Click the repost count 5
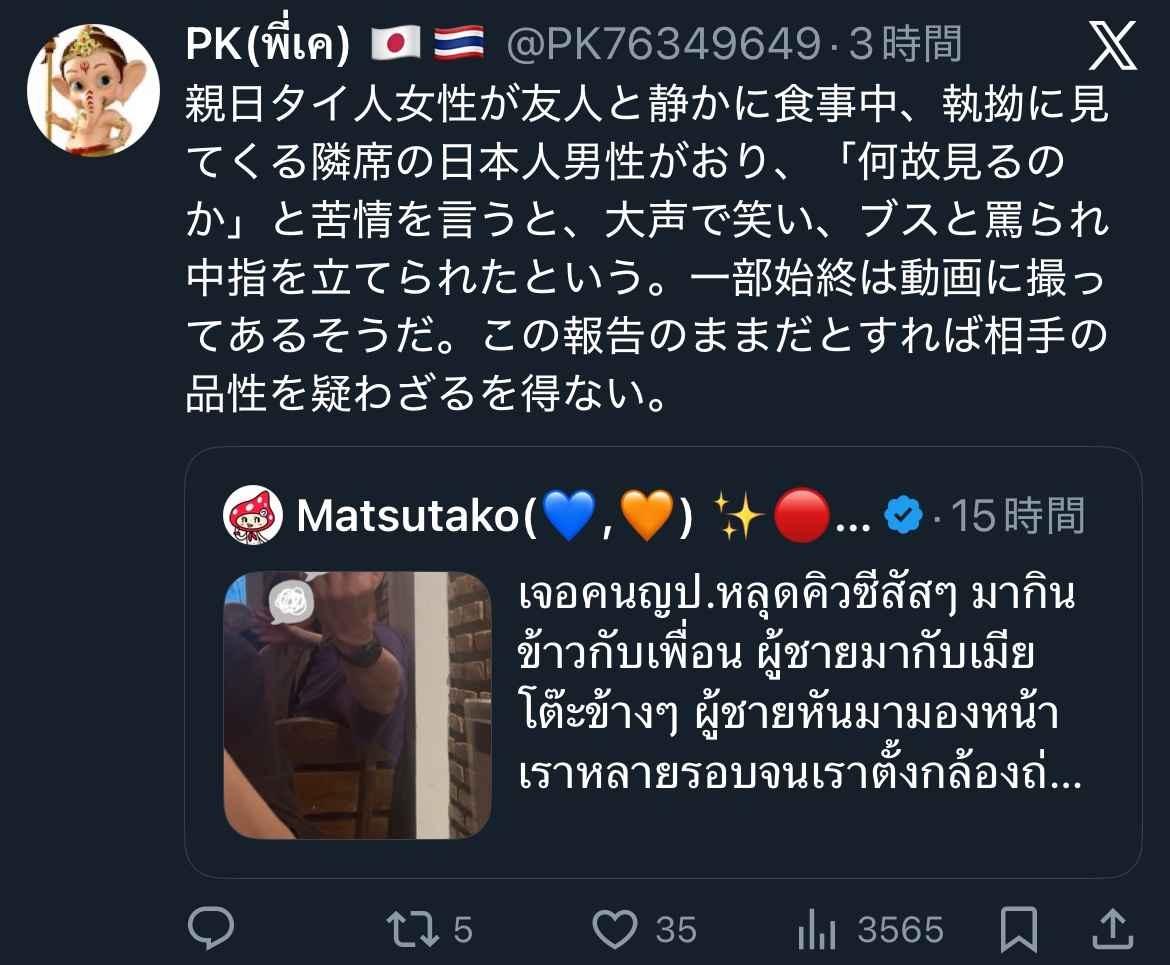 (x=463, y=931)
